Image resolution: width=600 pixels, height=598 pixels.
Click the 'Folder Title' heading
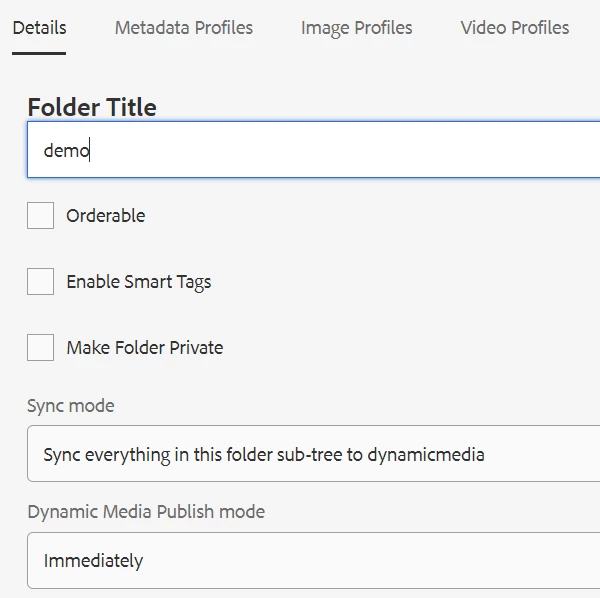[92, 108]
